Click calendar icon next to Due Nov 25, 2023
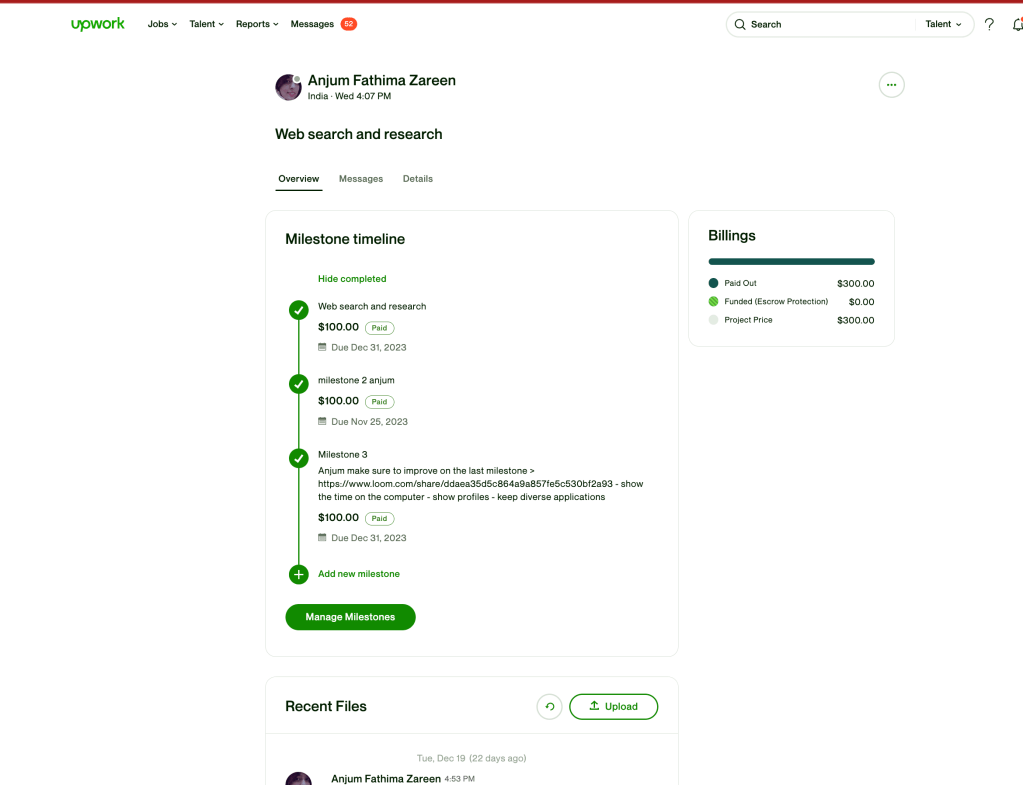The height and width of the screenshot is (785, 1023). pos(322,422)
